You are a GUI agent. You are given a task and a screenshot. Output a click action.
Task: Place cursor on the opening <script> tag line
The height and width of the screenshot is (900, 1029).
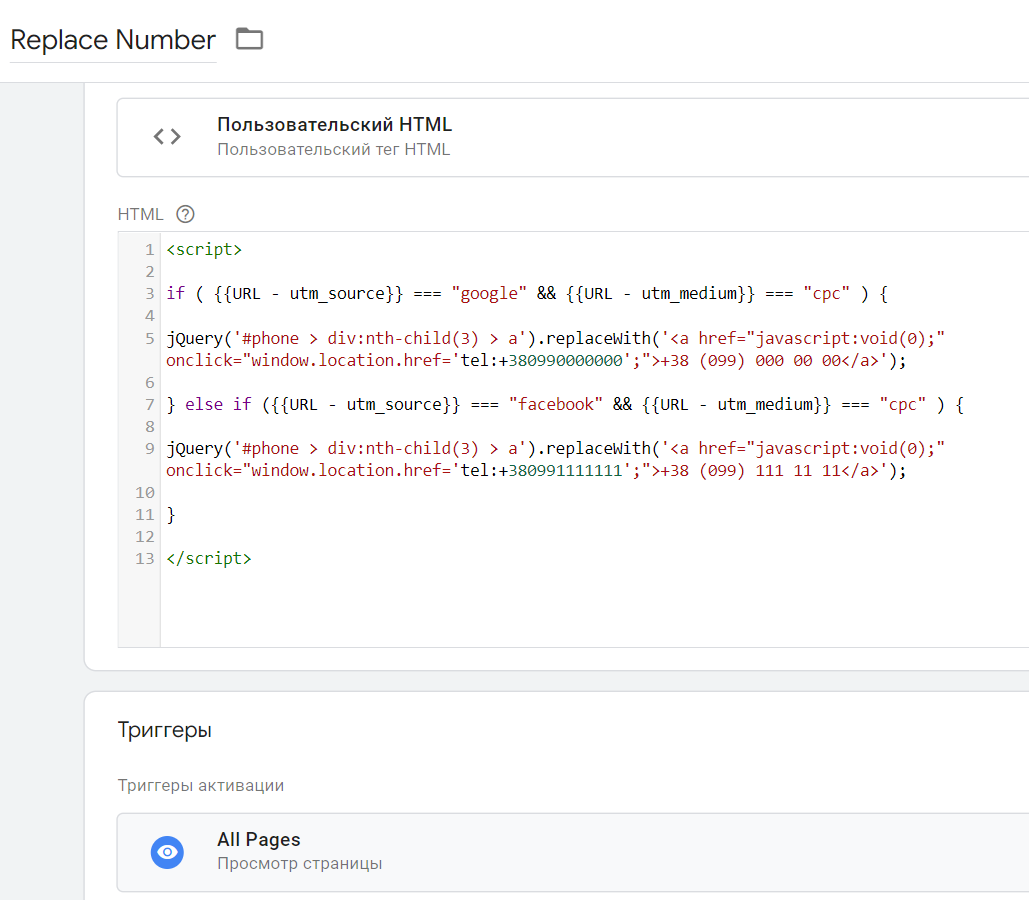(204, 250)
